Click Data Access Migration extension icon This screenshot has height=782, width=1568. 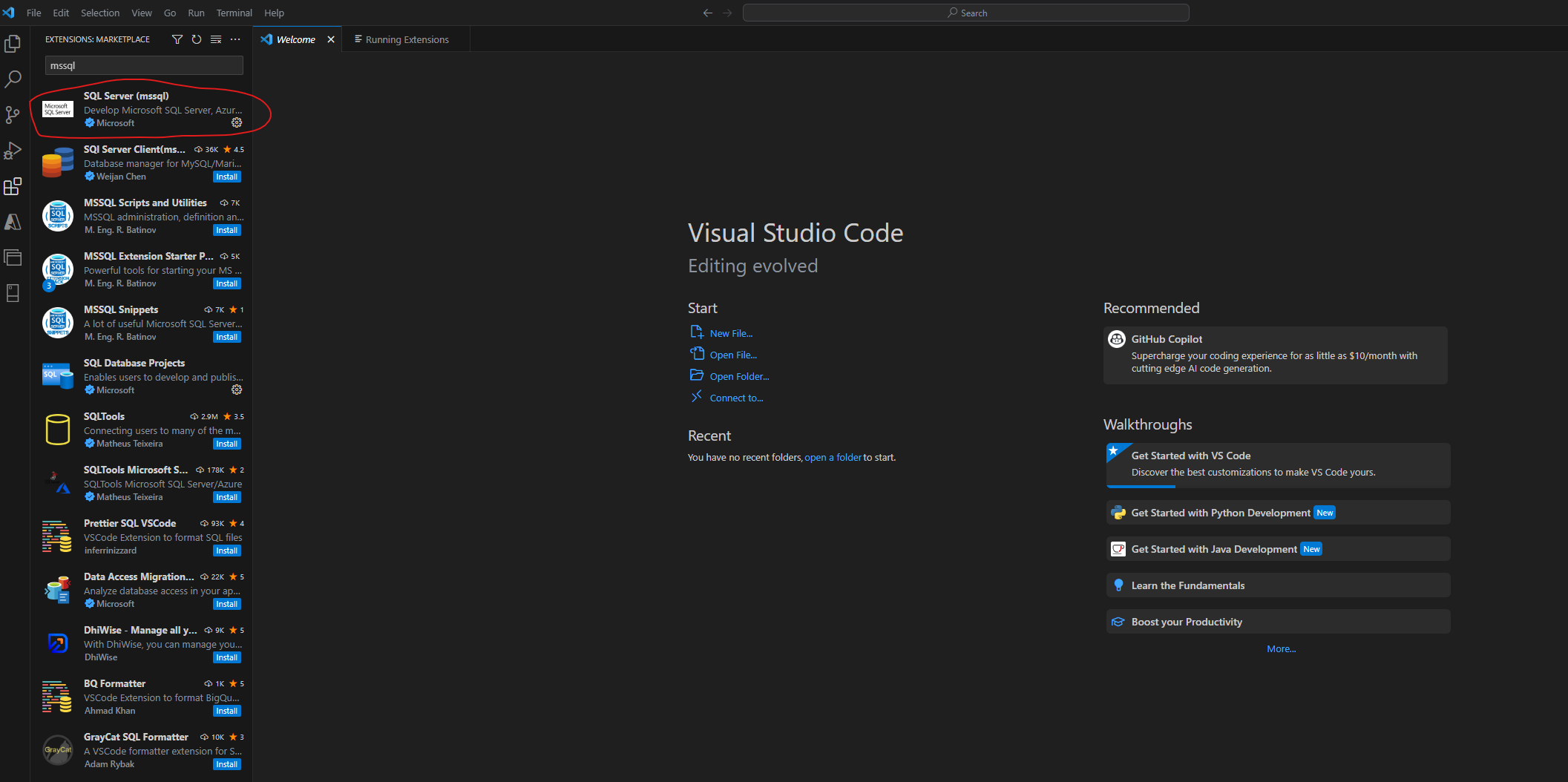pyautogui.click(x=58, y=590)
